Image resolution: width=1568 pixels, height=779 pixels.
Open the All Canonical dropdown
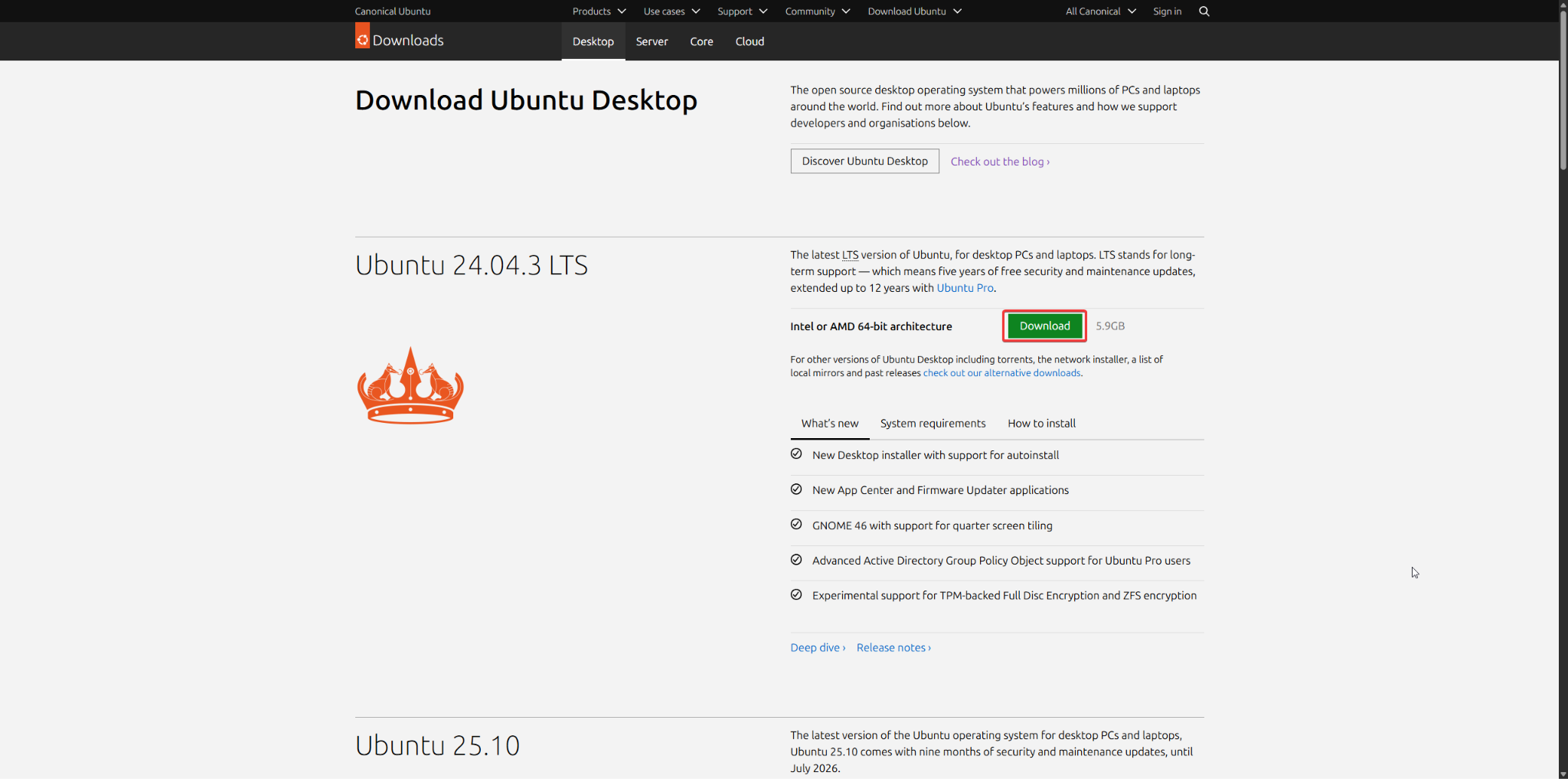pyautogui.click(x=1100, y=11)
